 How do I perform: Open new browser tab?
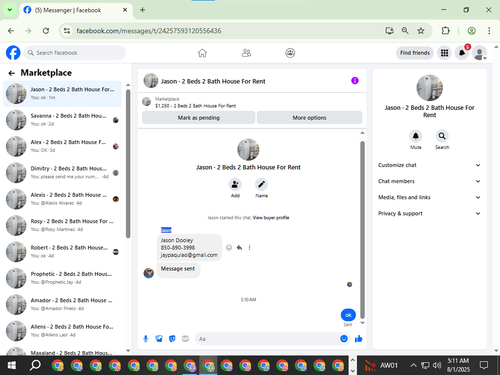click(x=142, y=10)
